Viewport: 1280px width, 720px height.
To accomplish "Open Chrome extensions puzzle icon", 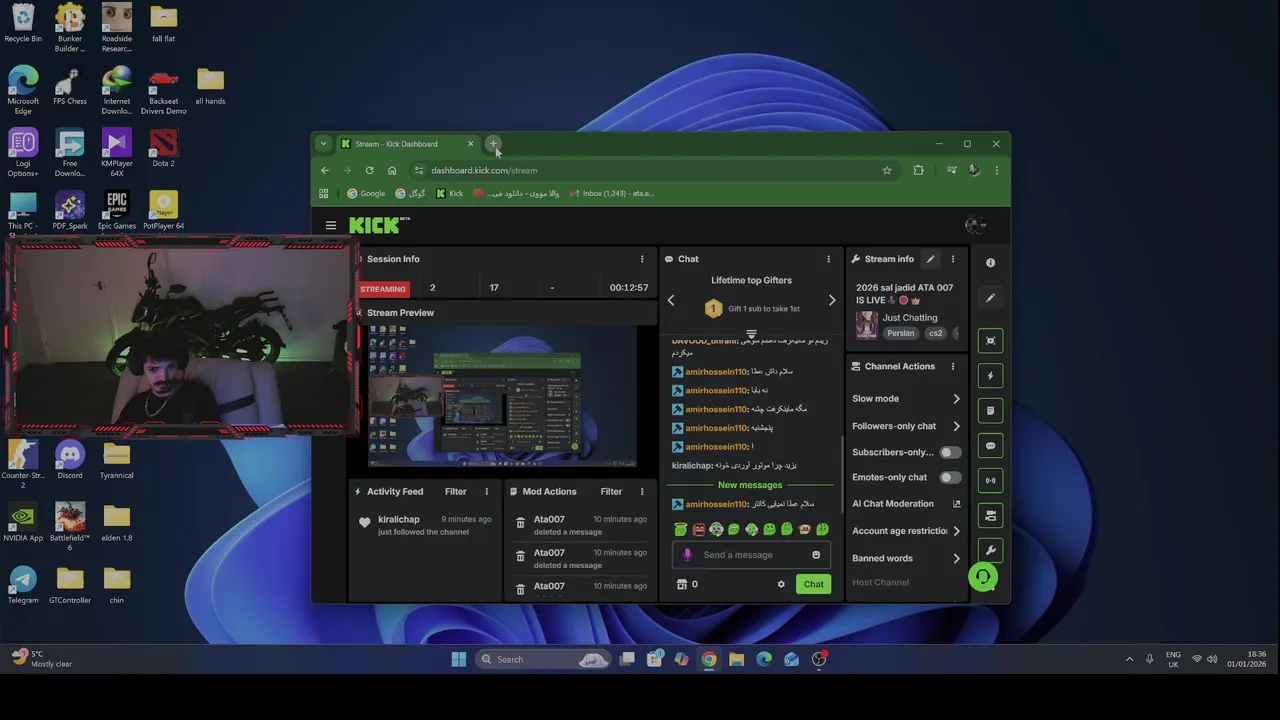I will (918, 171).
